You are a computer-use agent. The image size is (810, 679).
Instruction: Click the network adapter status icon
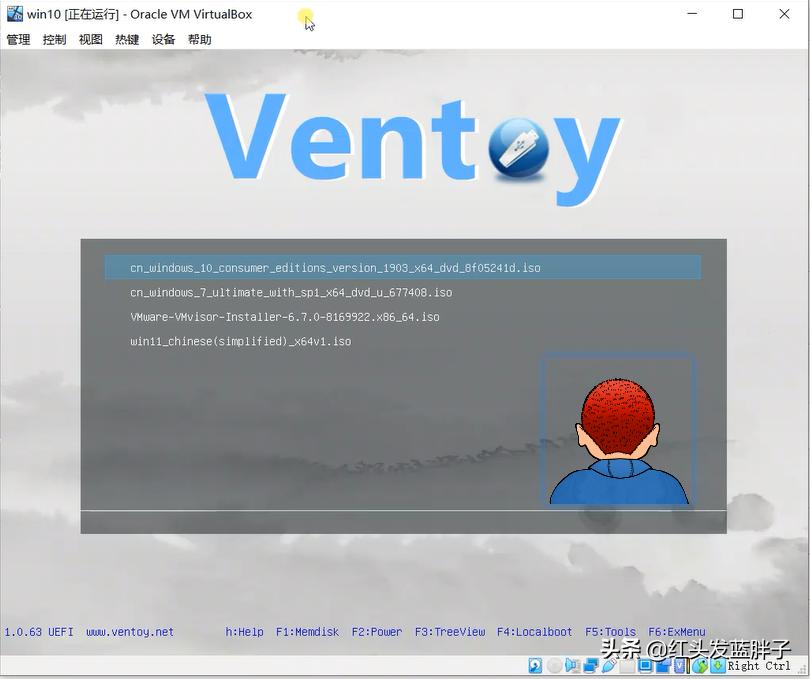pos(588,665)
